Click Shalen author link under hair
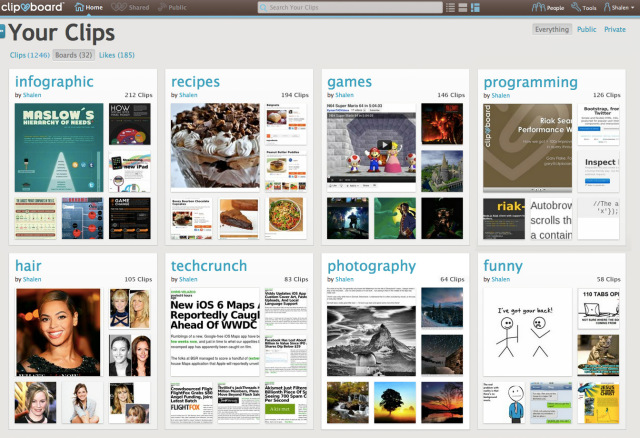 pyautogui.click(x=32, y=279)
